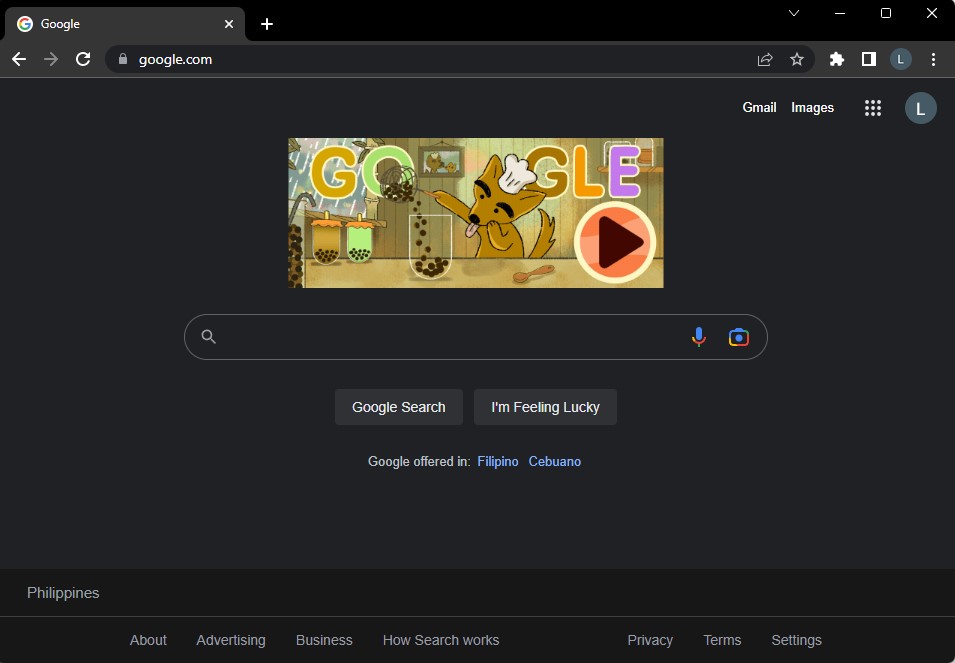955x663 pixels.
Task: Switch Google to Filipino
Action: click(x=498, y=461)
